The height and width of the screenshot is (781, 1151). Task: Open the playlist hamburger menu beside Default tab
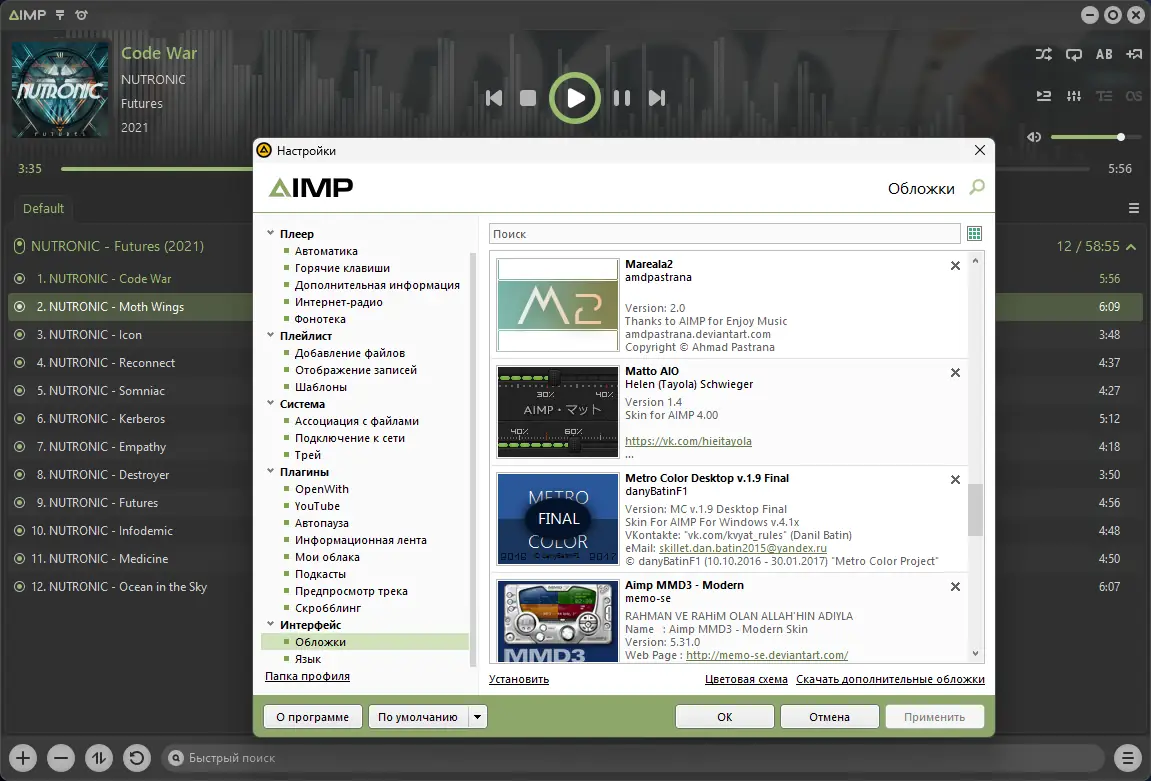(x=1133, y=208)
